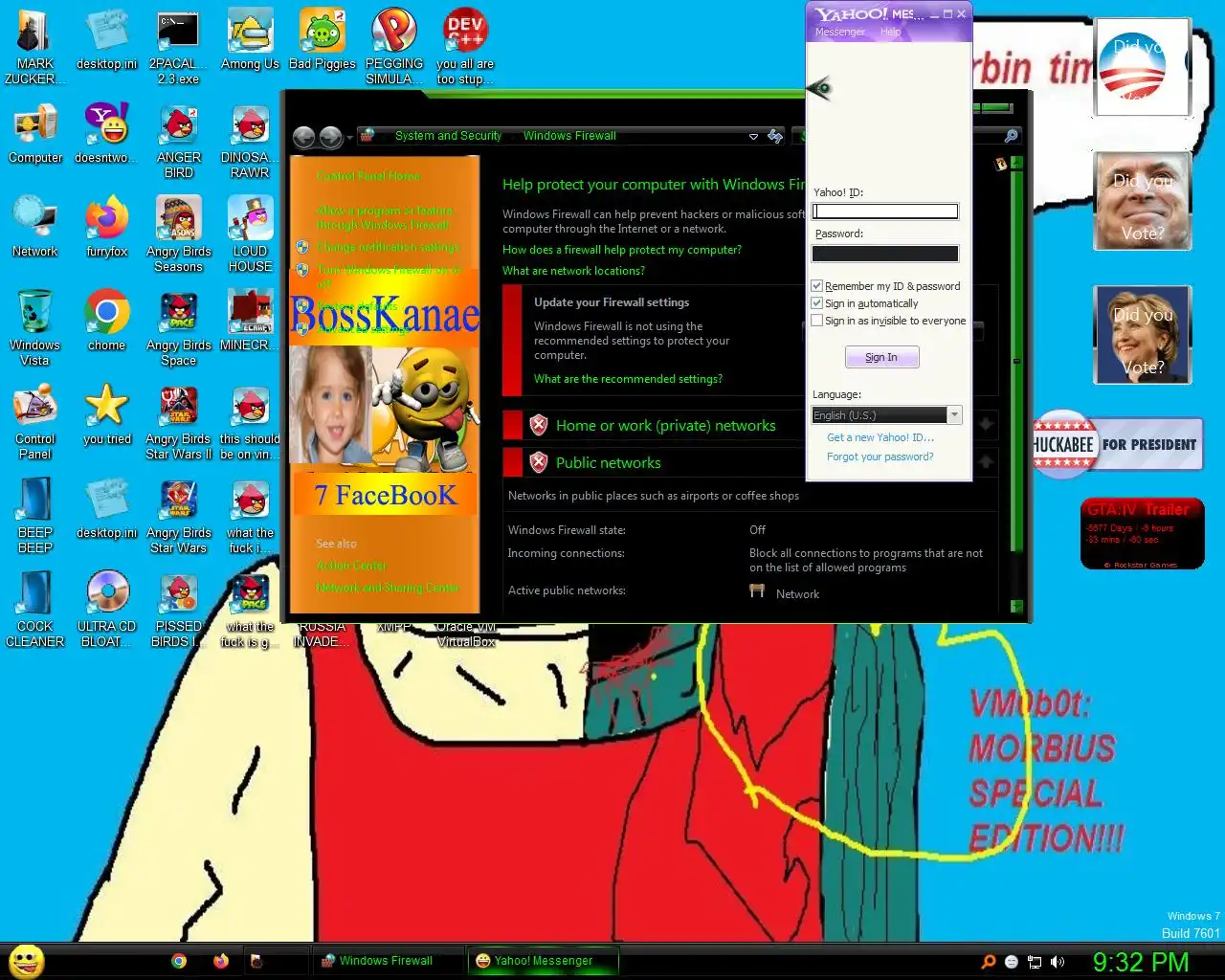Click 'Get a new Yahoo! ID...' link

pyautogui.click(x=880, y=437)
